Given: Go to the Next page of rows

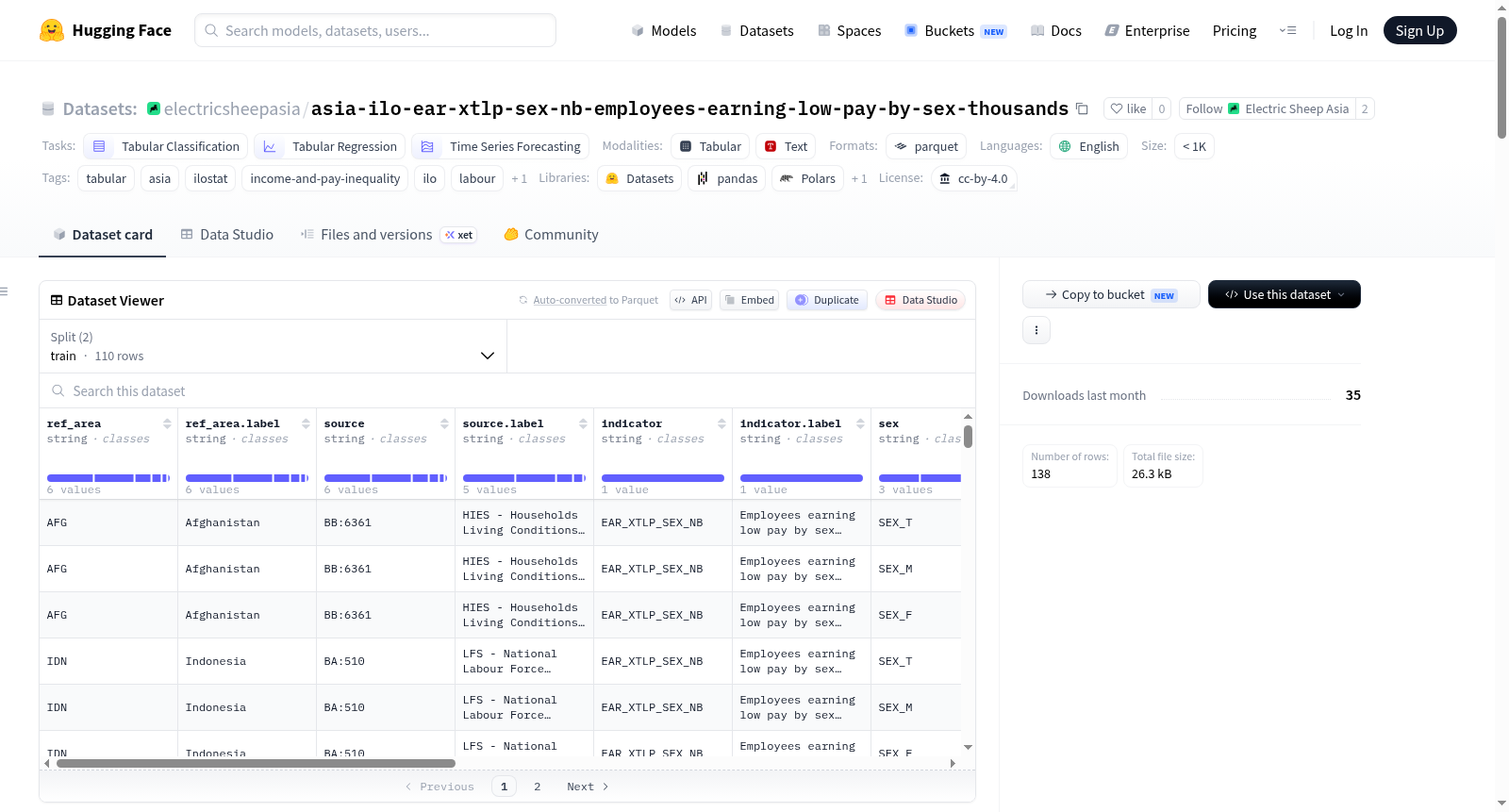Looking at the screenshot, I should 588,787.
